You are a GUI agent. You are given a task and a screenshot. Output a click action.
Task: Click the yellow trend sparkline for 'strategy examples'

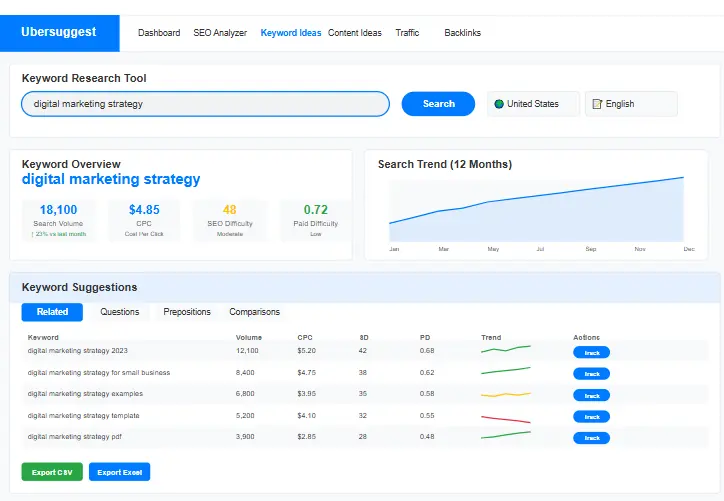506,395
